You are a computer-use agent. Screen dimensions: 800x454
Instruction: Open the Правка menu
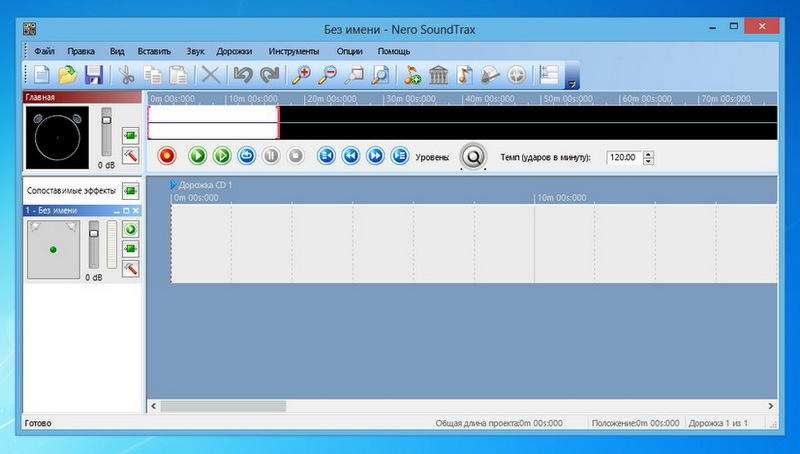point(81,51)
